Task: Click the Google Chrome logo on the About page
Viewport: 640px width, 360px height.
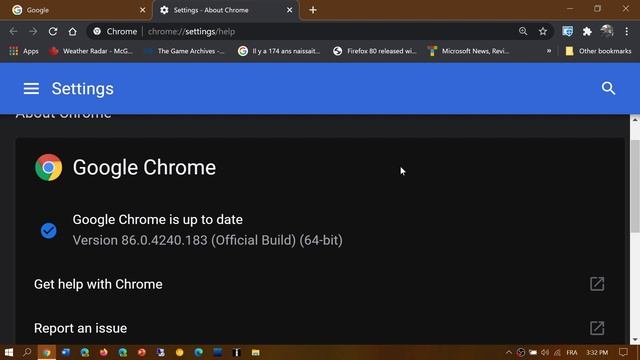Action: (x=49, y=167)
